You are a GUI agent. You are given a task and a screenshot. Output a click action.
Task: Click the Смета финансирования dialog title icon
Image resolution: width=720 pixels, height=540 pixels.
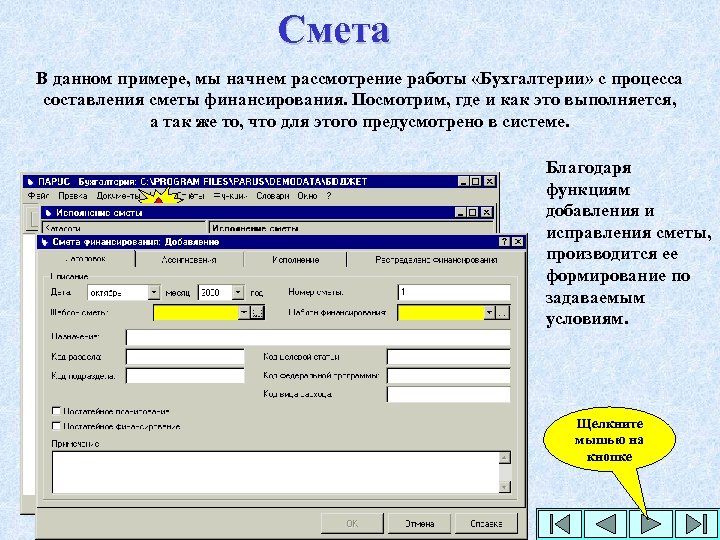pyautogui.click(x=45, y=242)
